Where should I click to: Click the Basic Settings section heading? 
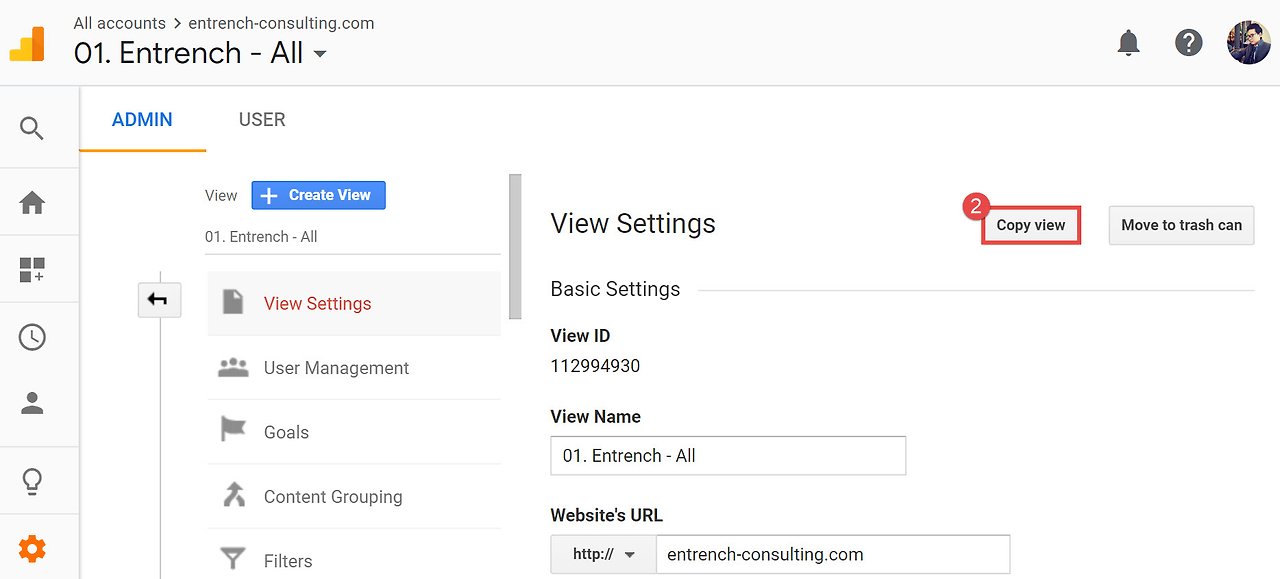(615, 289)
